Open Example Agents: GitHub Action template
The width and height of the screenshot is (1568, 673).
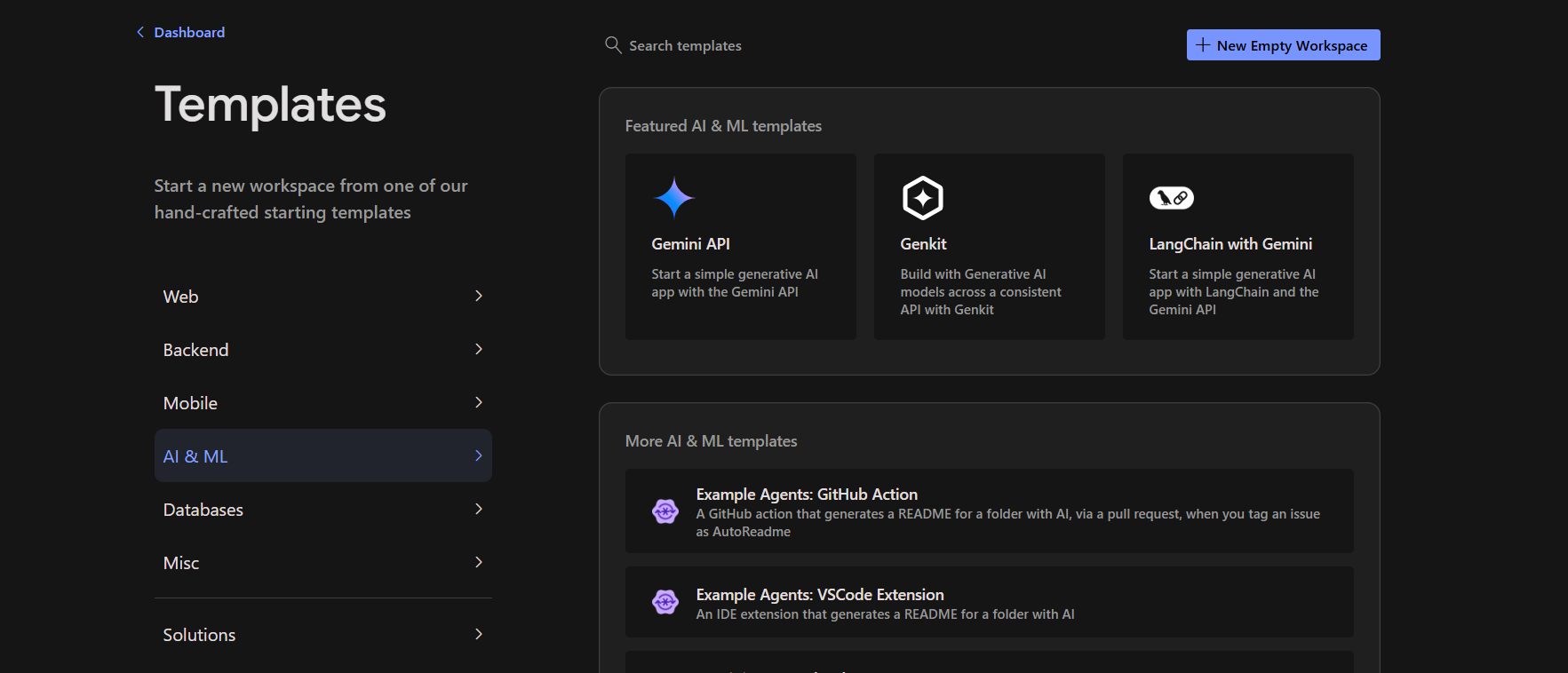click(989, 511)
